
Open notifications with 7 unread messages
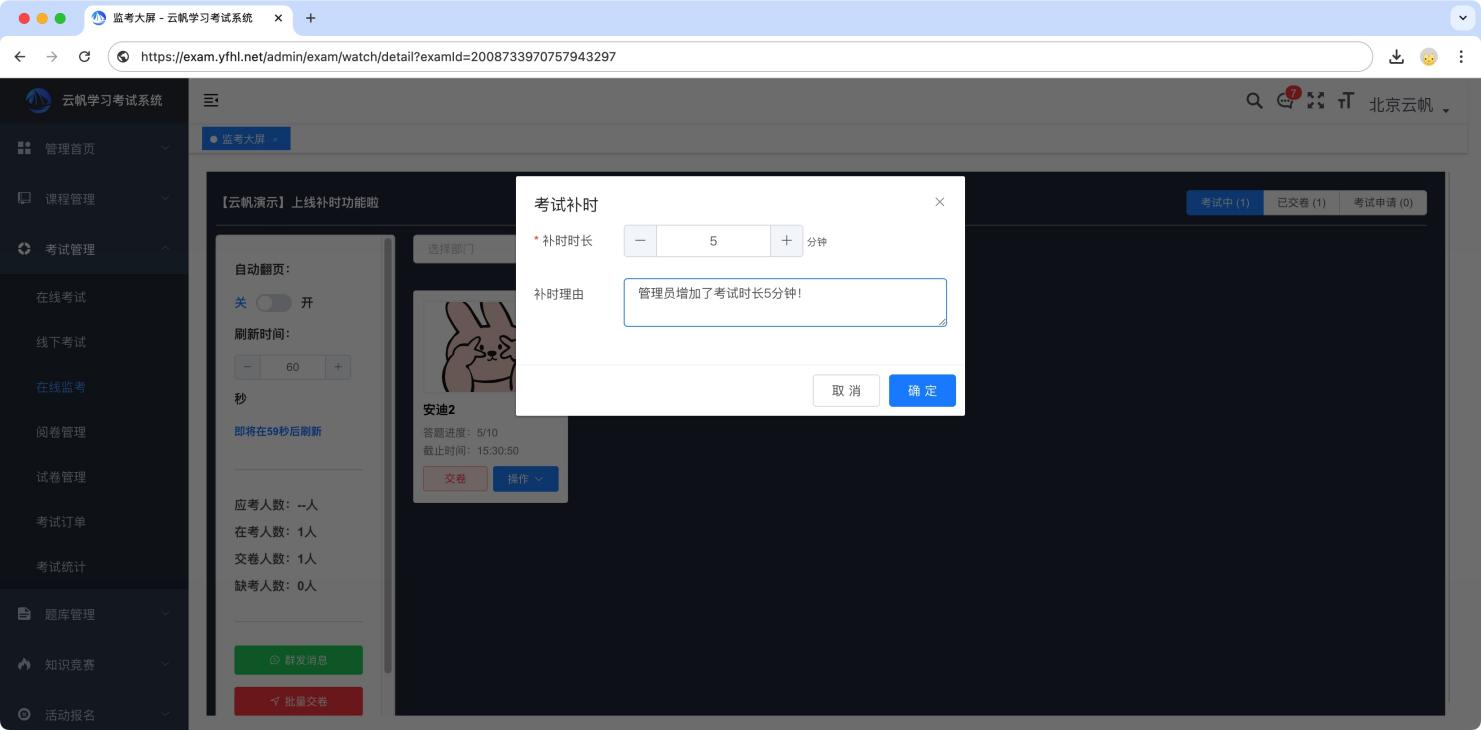(1285, 102)
